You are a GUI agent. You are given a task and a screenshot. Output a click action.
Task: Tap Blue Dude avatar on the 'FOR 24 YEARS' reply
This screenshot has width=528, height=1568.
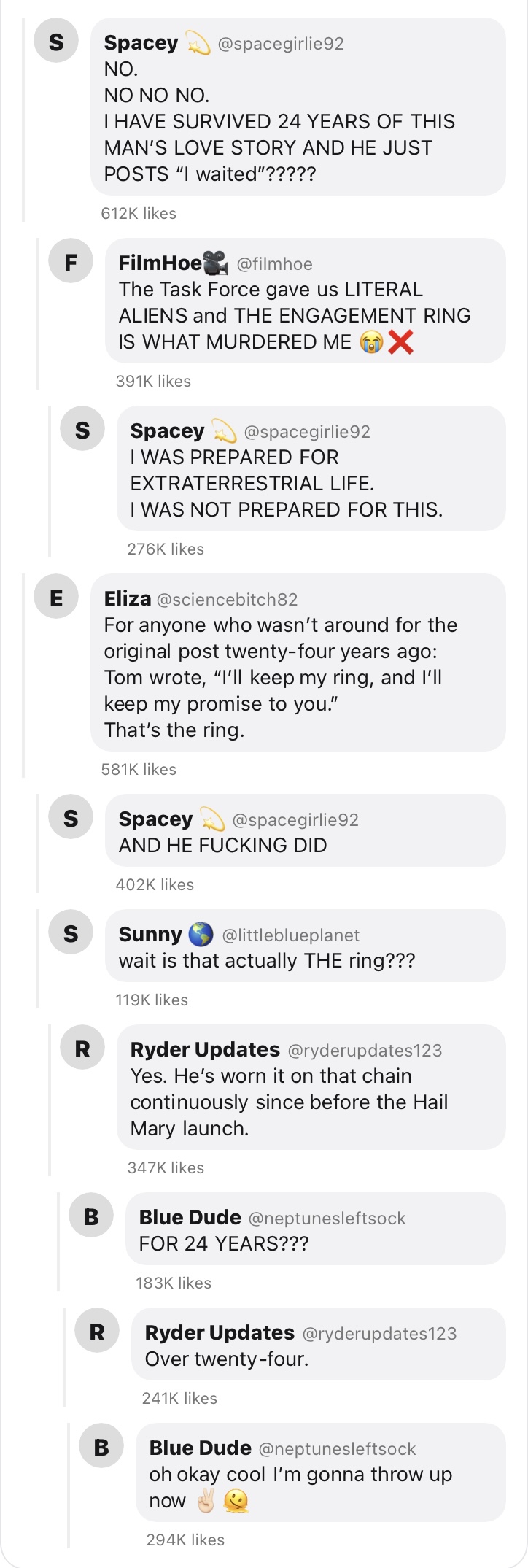tap(91, 1216)
